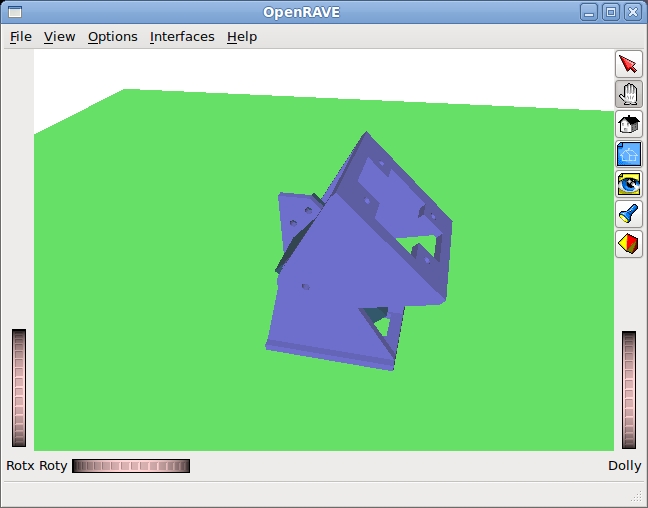The width and height of the screenshot is (648, 508).
Task: Reset camera with the Home icon
Action: (x=629, y=124)
